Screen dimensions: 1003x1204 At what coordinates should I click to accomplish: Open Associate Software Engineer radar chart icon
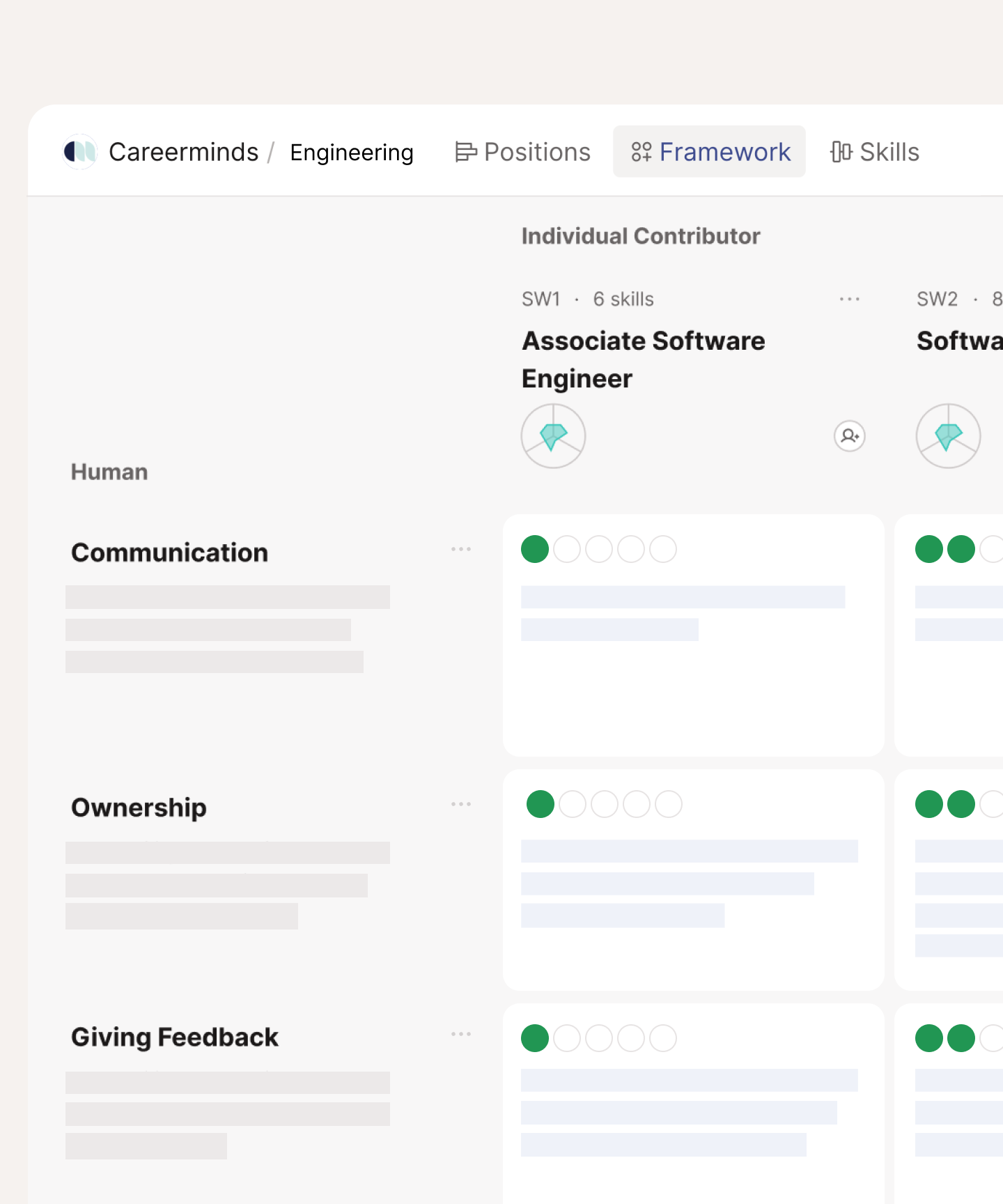(553, 436)
